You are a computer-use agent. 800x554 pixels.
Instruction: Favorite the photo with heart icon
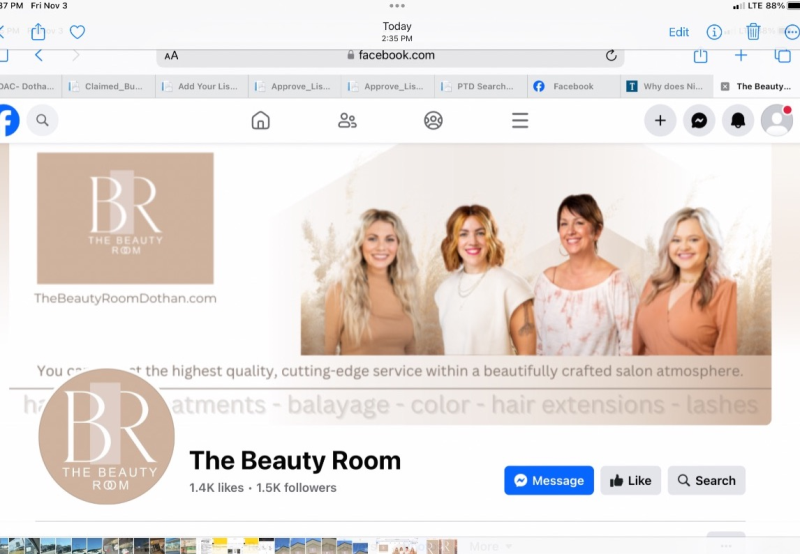(77, 32)
